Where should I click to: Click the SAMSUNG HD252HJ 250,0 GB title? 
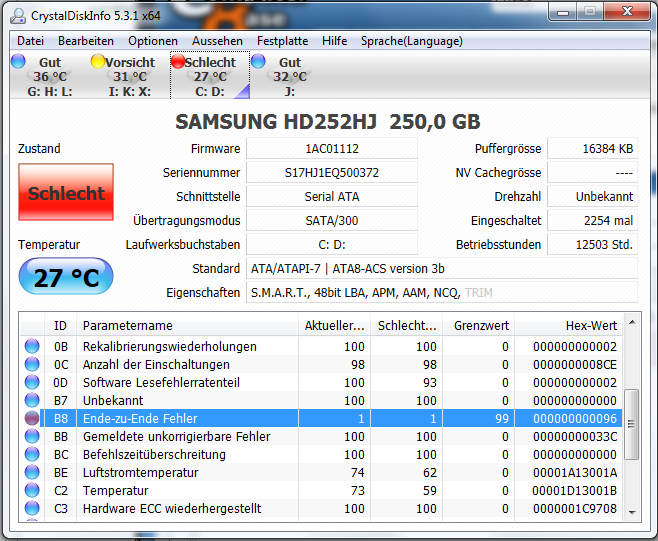coord(328,122)
